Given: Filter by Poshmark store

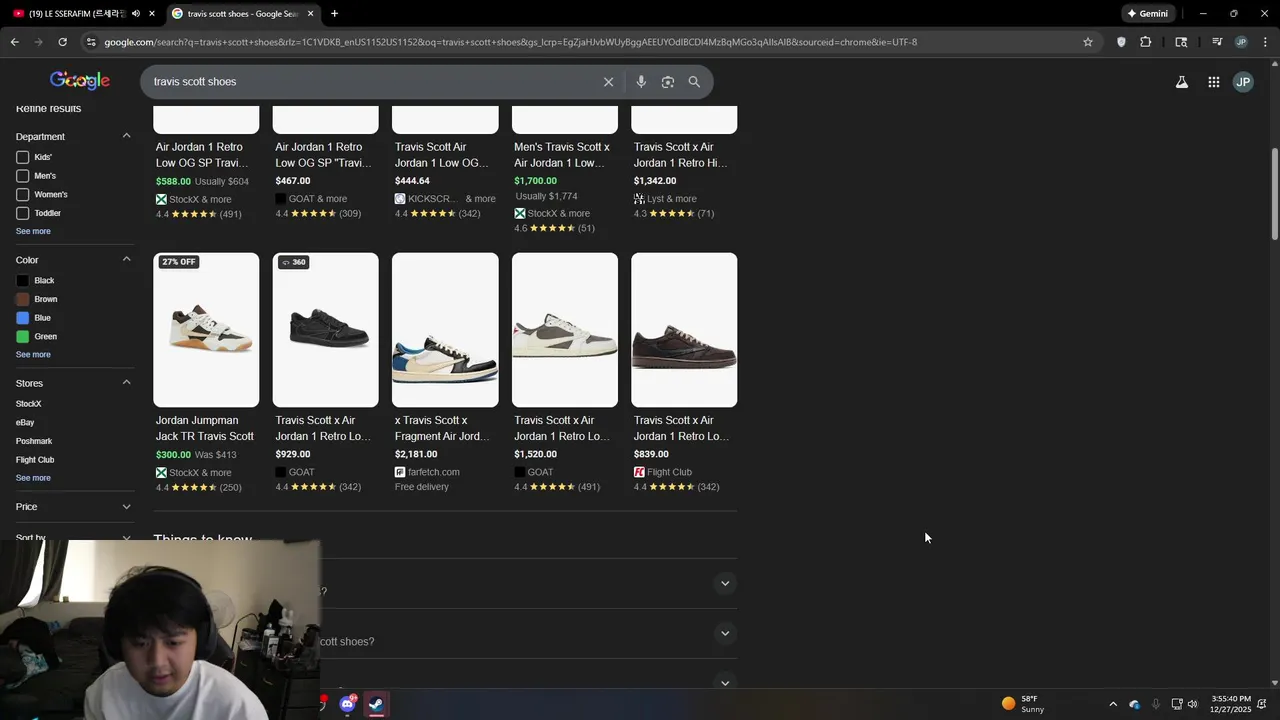Looking at the screenshot, I should (x=34, y=441).
